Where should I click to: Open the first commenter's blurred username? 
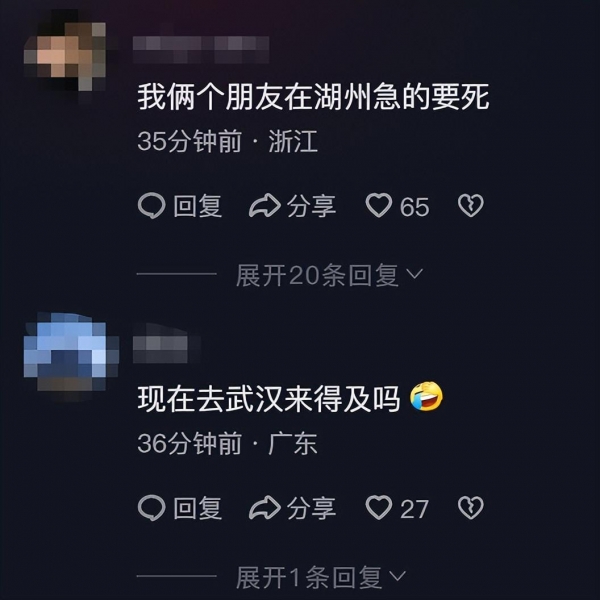coord(201,50)
